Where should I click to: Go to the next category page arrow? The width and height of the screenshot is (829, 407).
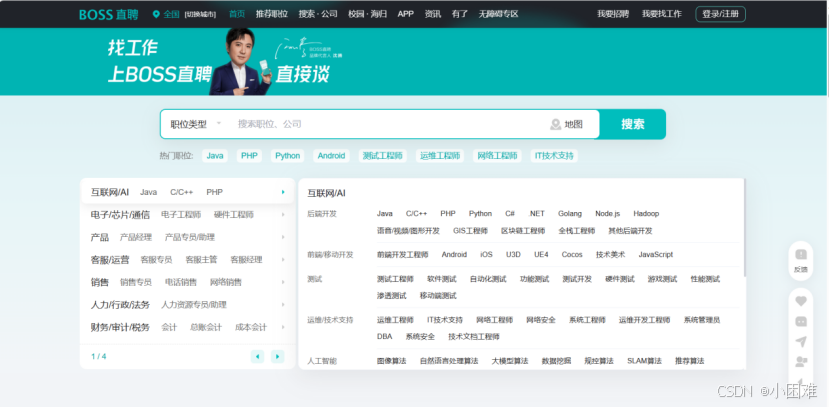pyautogui.click(x=278, y=356)
